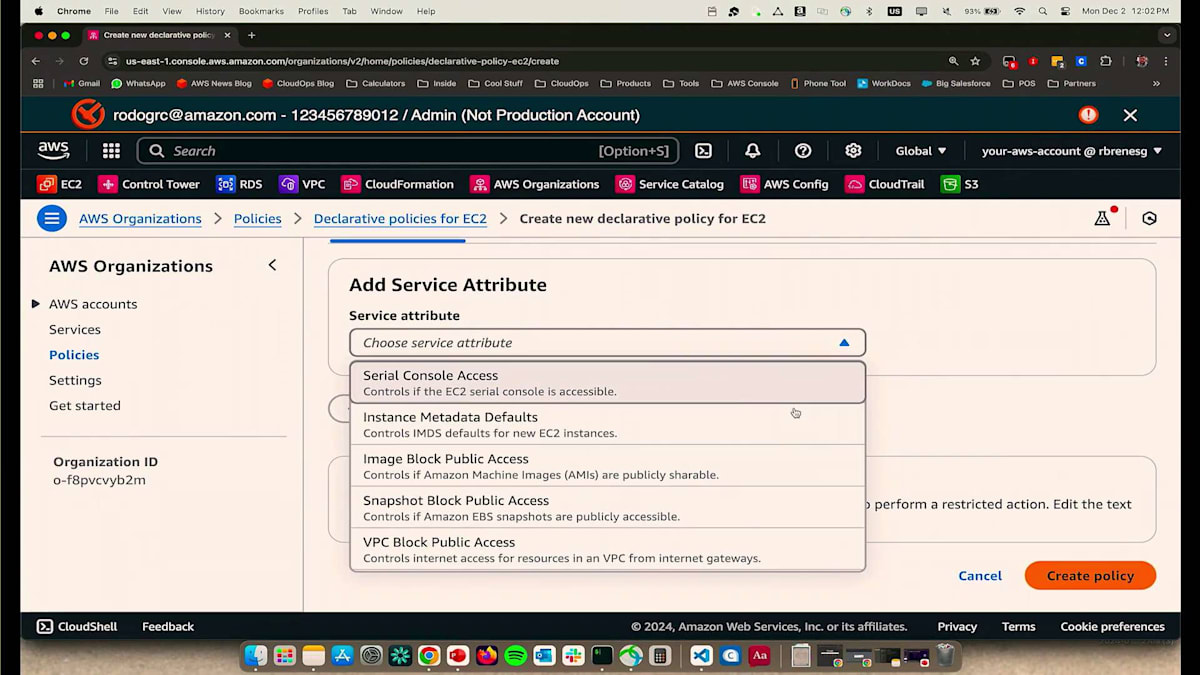The image size is (1200, 675).
Task: Open Service Catalog shortcut
Action: (x=669, y=184)
